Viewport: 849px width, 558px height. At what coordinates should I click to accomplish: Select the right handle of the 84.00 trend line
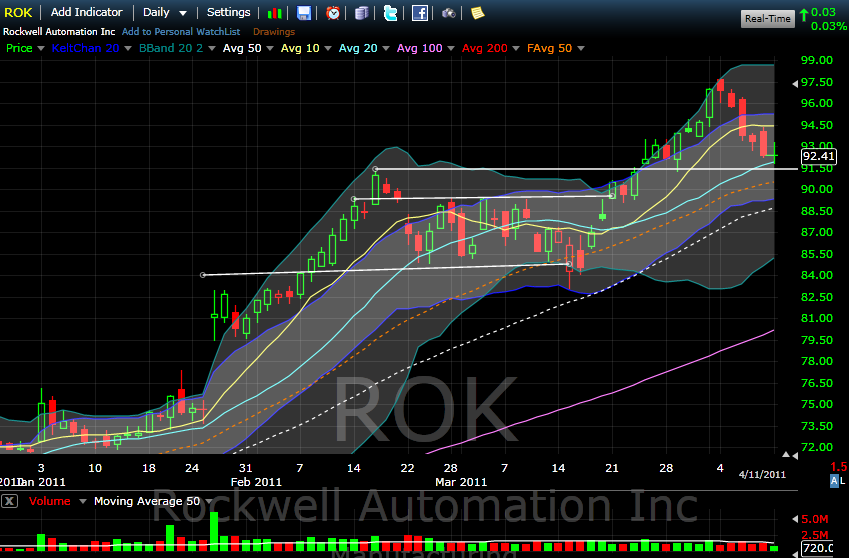tap(569, 264)
